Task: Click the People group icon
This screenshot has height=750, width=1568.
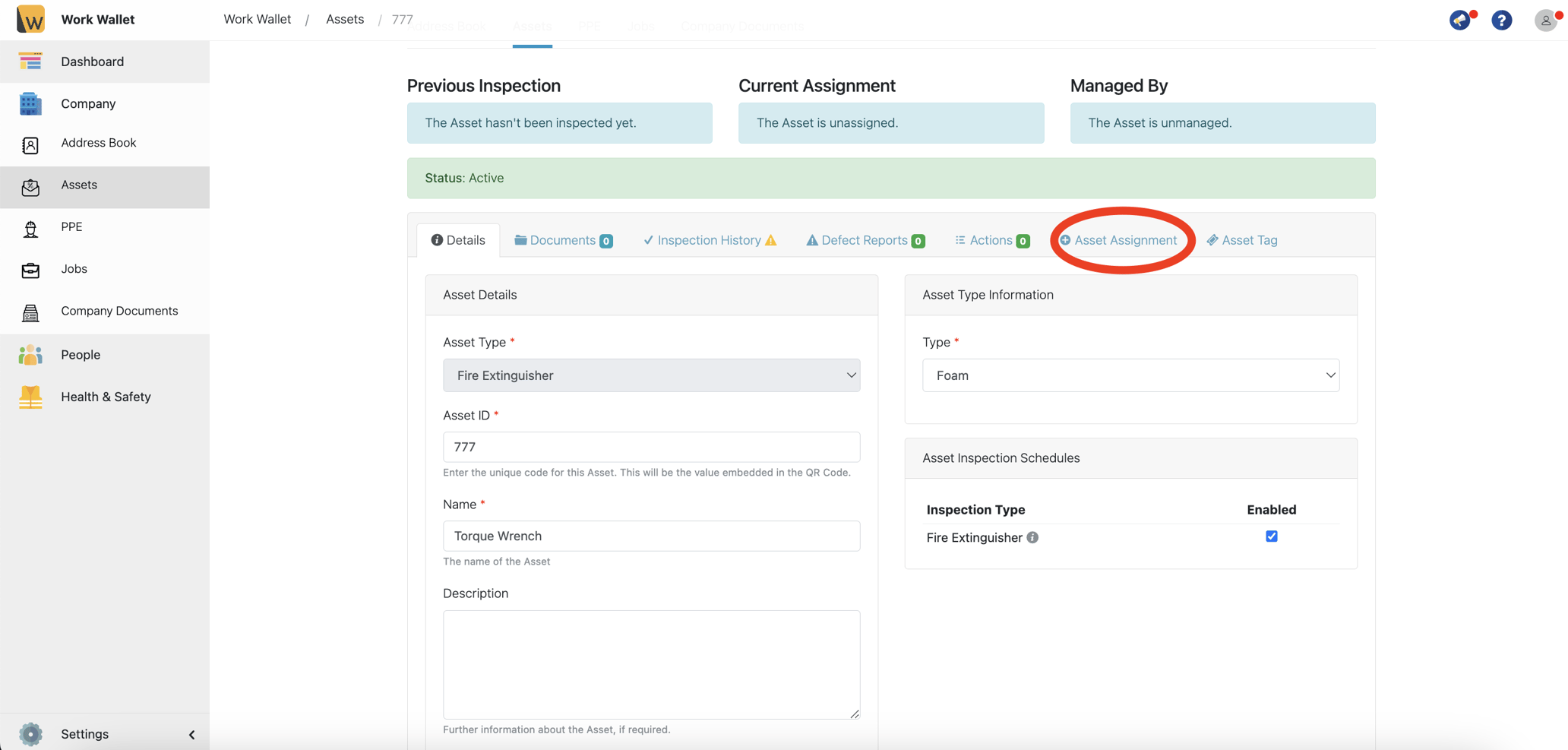Action: [x=30, y=355]
